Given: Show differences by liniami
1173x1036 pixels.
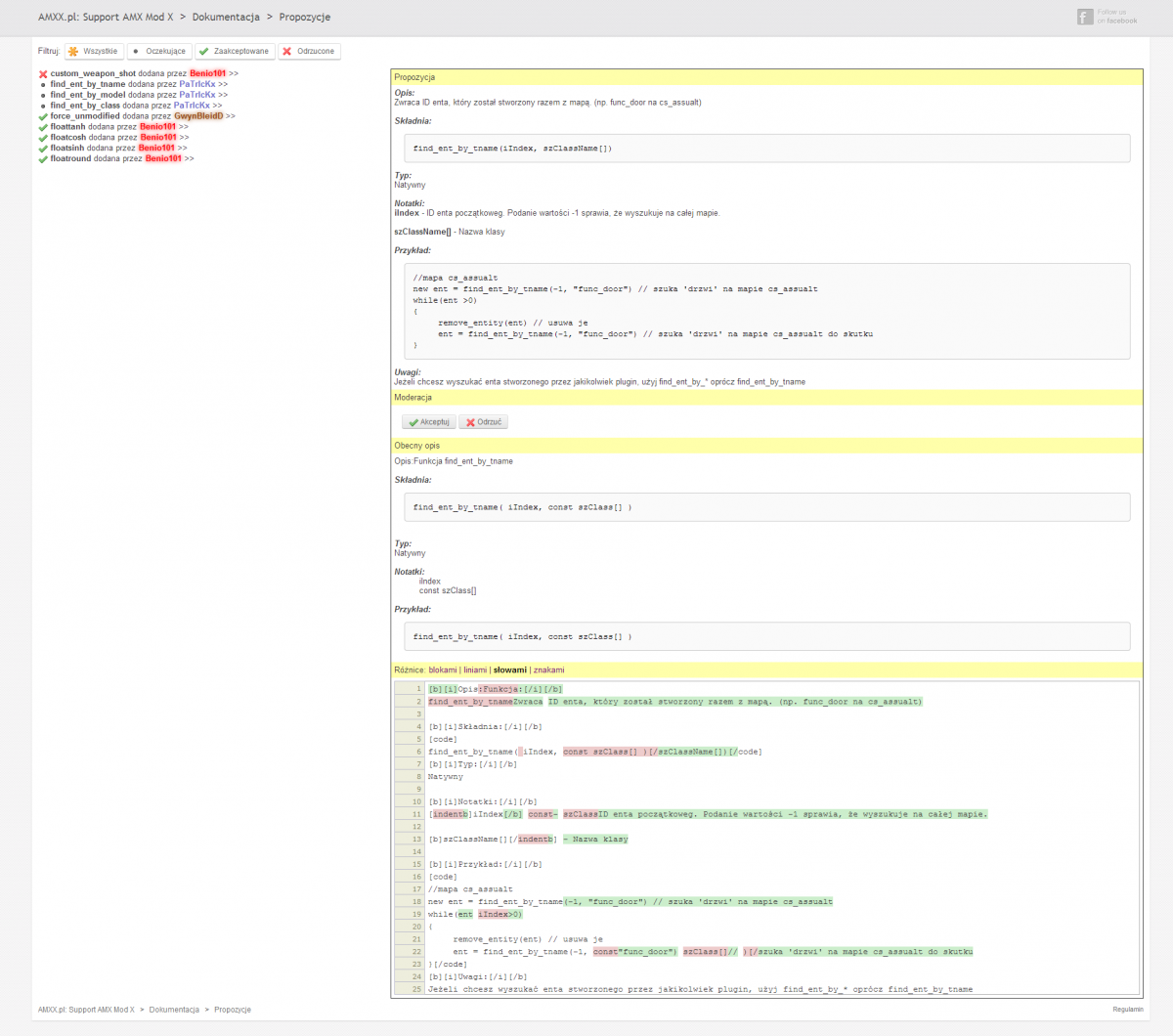Looking at the screenshot, I should pyautogui.click(x=475, y=670).
